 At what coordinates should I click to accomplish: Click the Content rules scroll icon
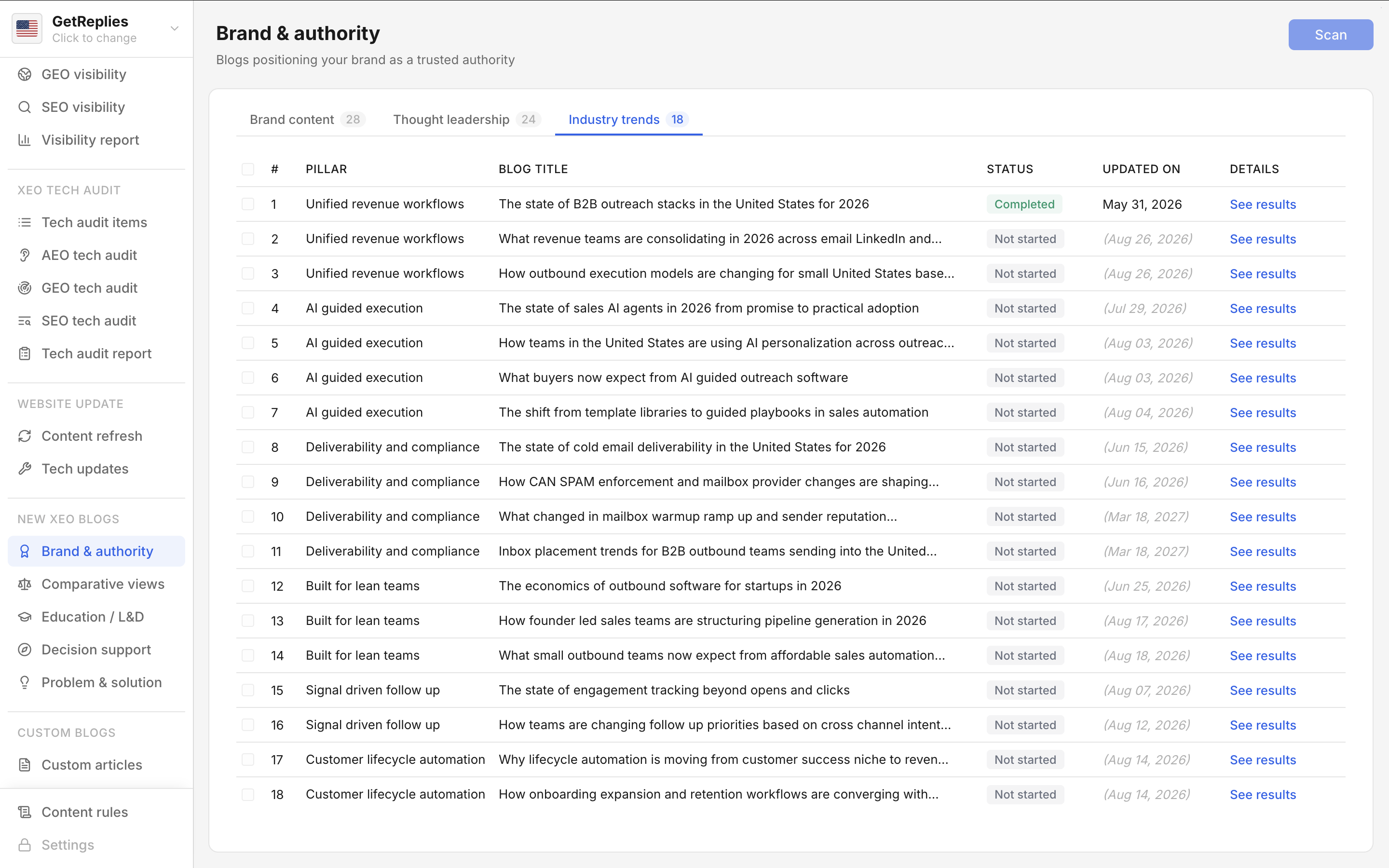[x=25, y=813]
